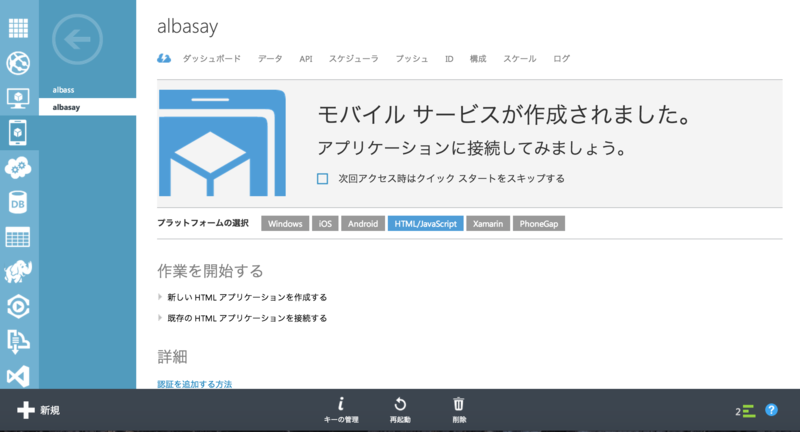Open the Virtual Machines monitor icon

click(18, 98)
